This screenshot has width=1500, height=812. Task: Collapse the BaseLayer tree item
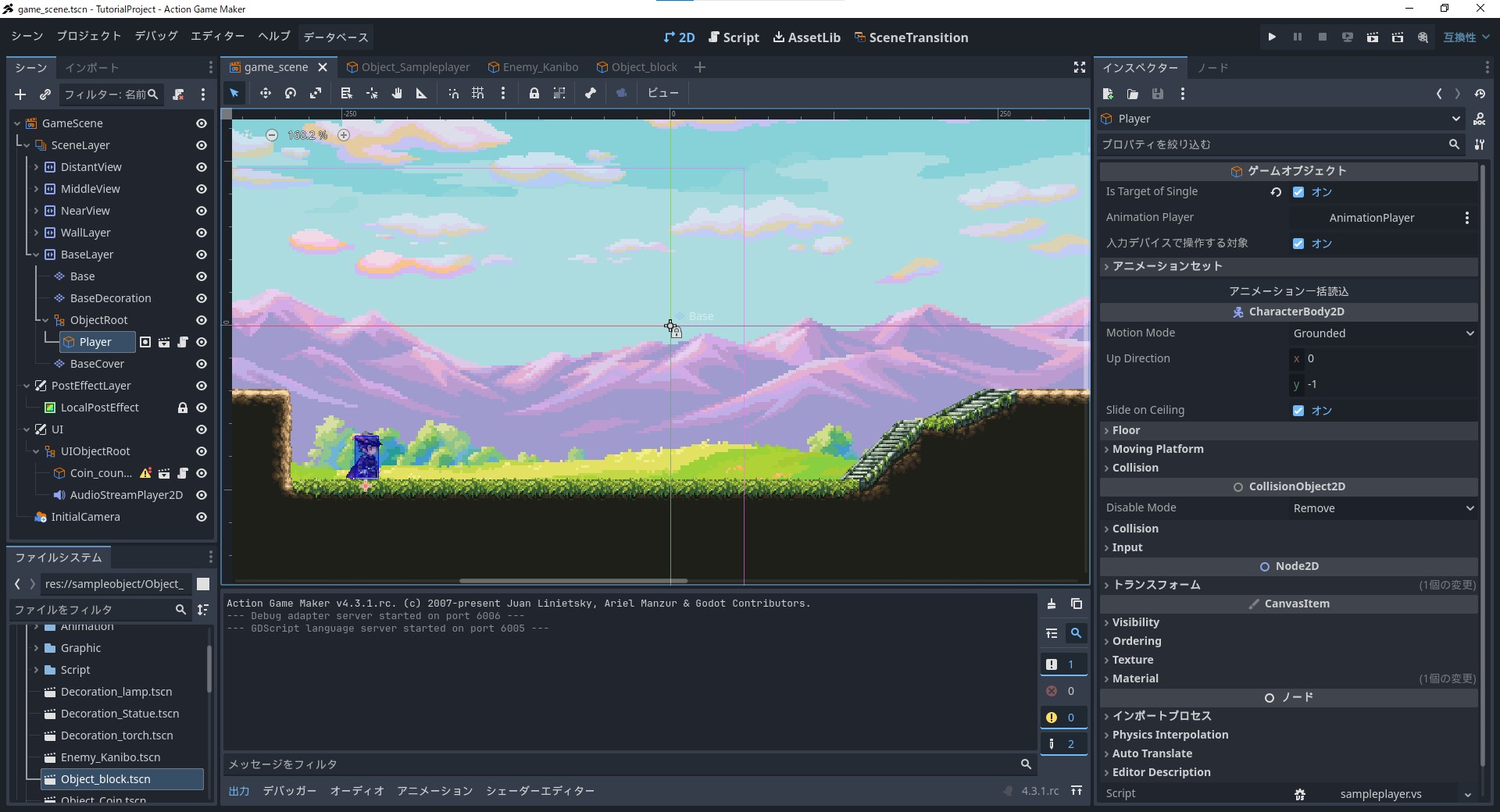(35, 255)
